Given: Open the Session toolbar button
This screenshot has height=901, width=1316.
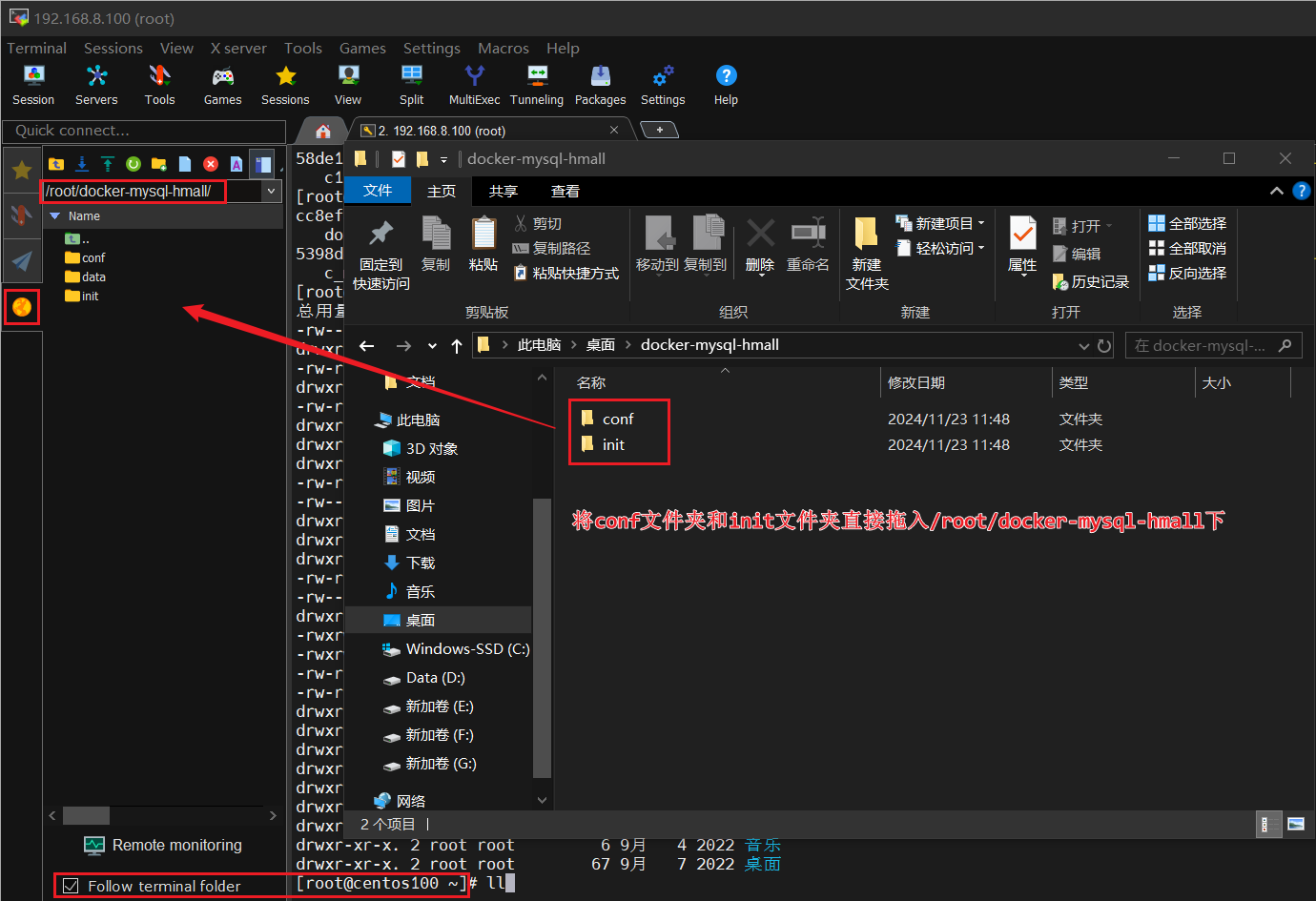Looking at the screenshot, I should [x=33, y=85].
